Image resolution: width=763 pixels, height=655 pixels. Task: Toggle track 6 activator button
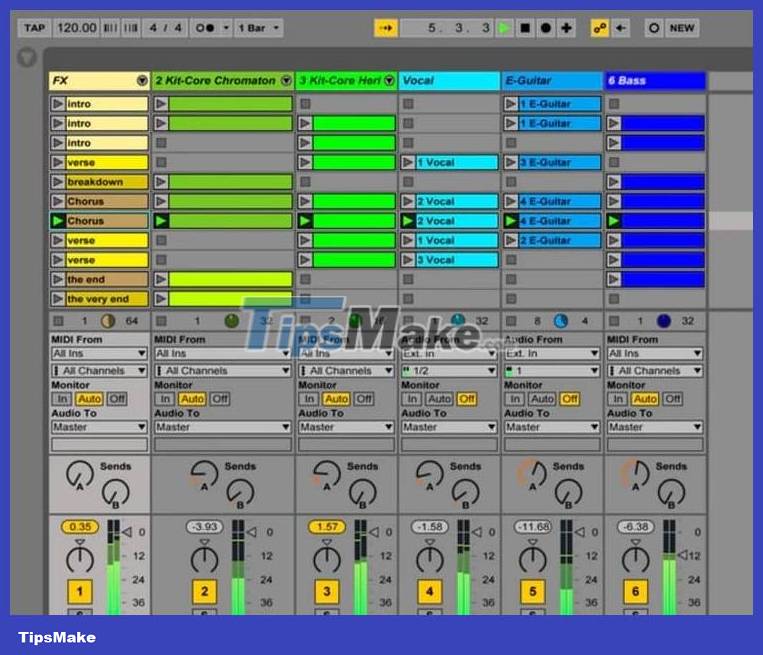pyautogui.click(x=636, y=591)
